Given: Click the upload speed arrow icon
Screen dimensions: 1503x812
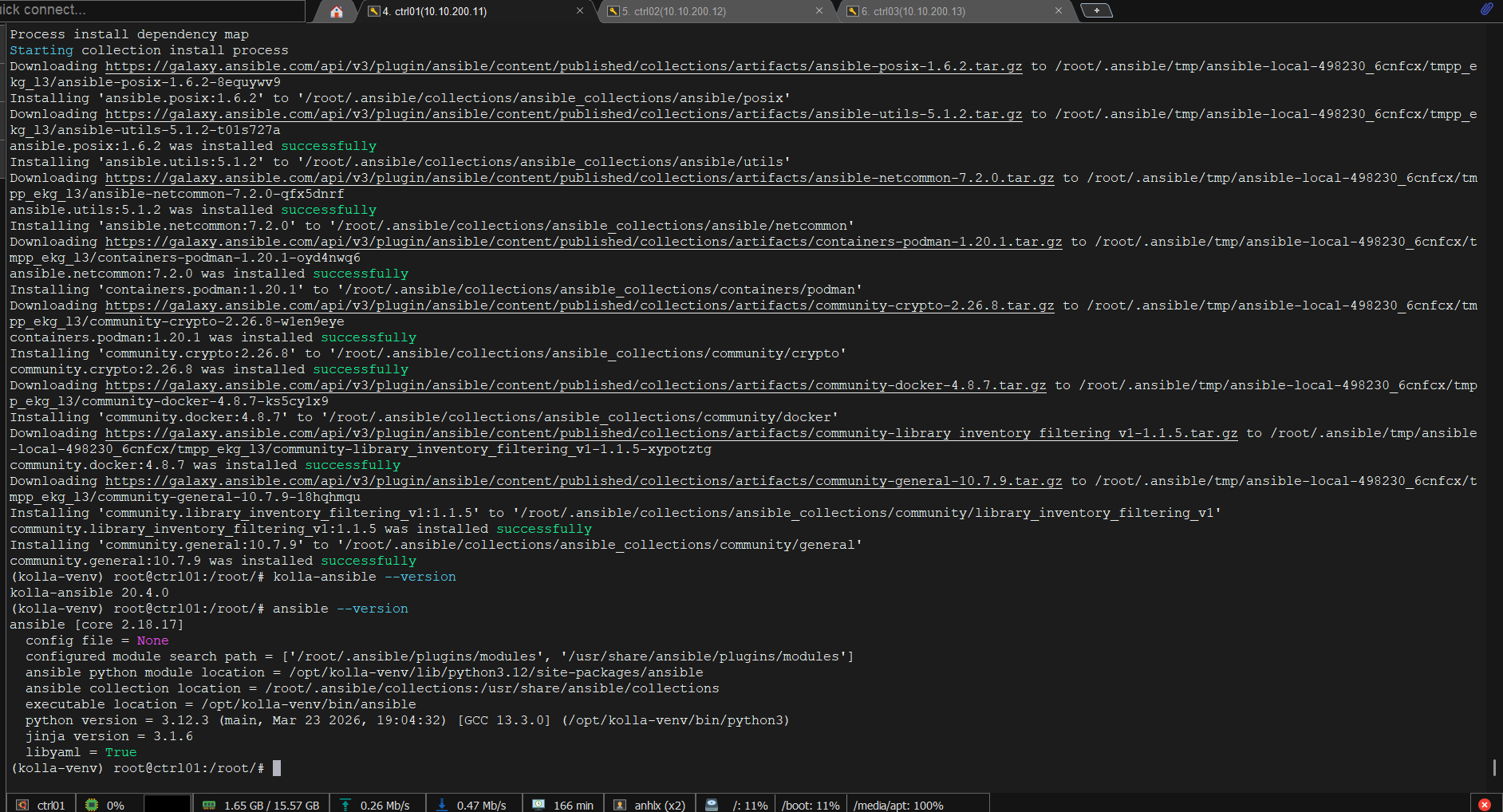Looking at the screenshot, I should [x=345, y=805].
